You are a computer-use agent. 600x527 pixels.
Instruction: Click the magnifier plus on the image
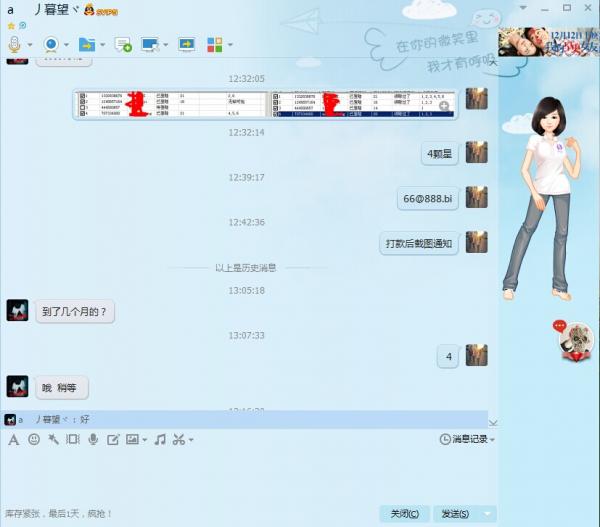click(x=444, y=106)
